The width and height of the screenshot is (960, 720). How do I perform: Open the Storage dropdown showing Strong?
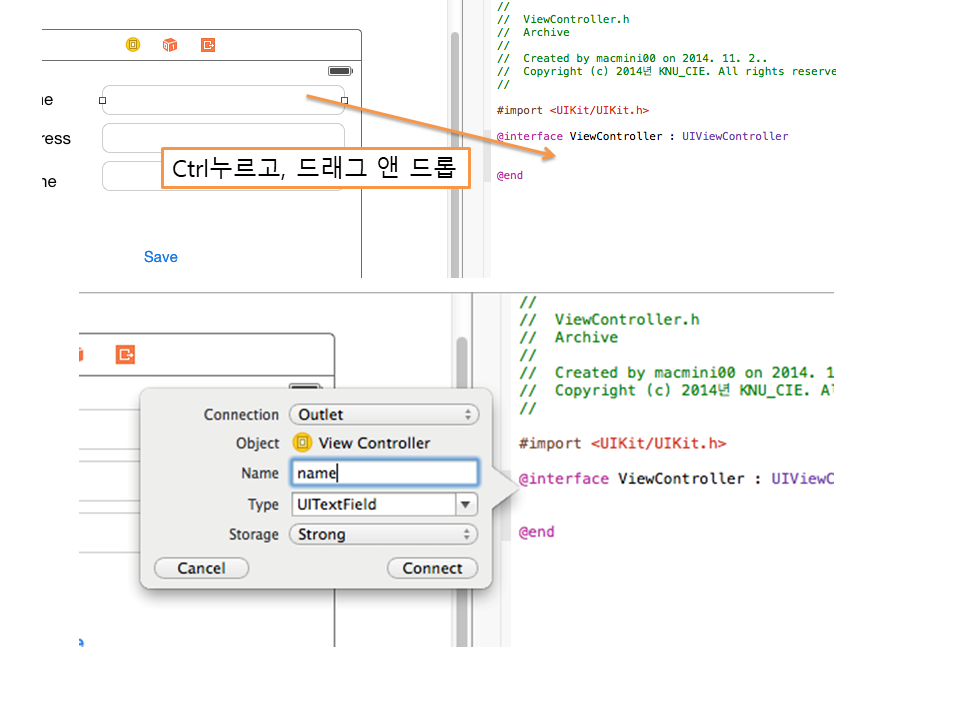point(383,535)
